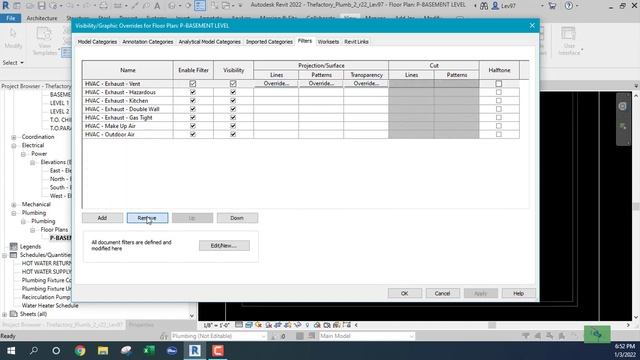Click horizontal scrollbar thumb below drawing area
The image size is (640, 360).
pos(492,325)
